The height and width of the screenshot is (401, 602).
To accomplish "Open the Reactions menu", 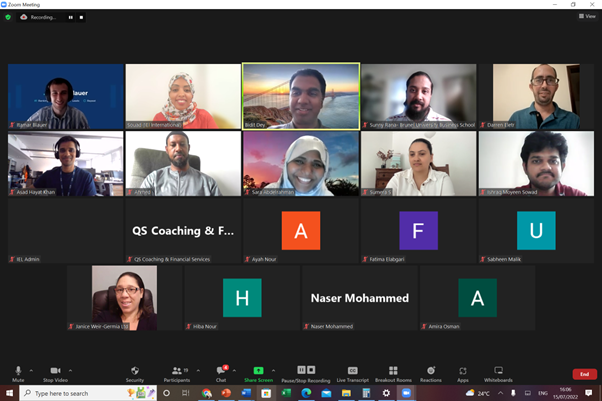I will (x=431, y=373).
